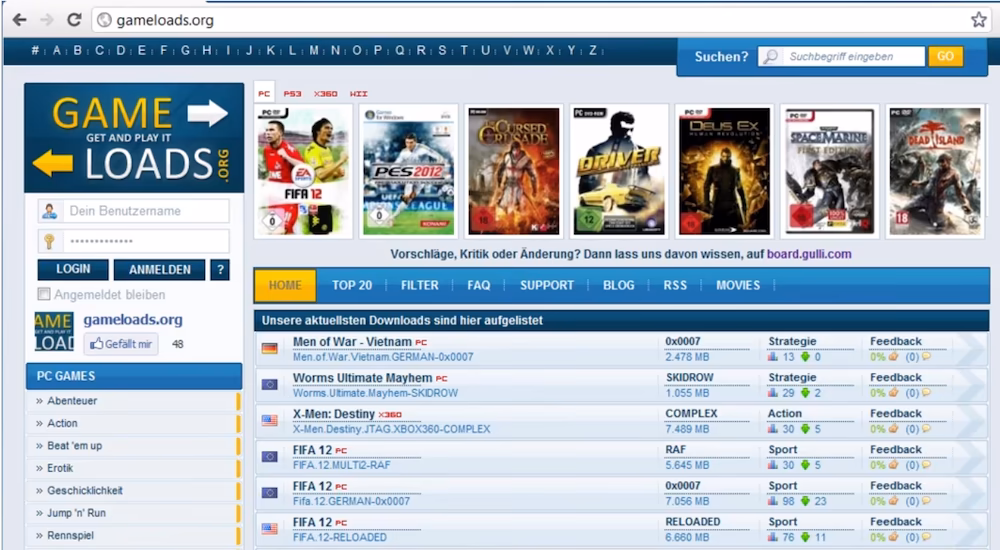Click the German flag beside Men of War
Image resolution: width=1000 pixels, height=550 pixels.
[x=269, y=349]
